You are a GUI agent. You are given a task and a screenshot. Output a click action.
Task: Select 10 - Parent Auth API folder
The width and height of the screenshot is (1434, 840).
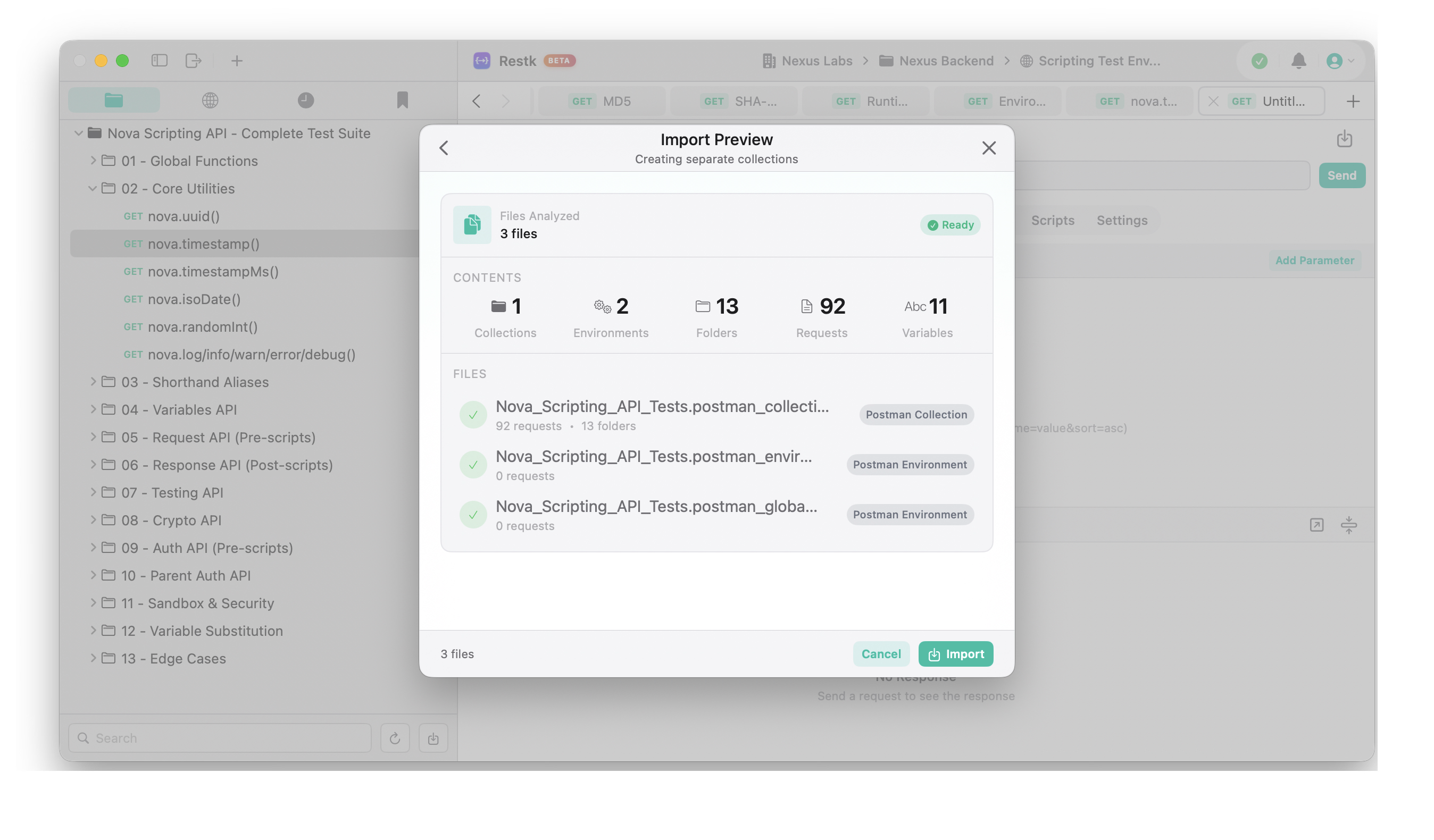pos(186,576)
